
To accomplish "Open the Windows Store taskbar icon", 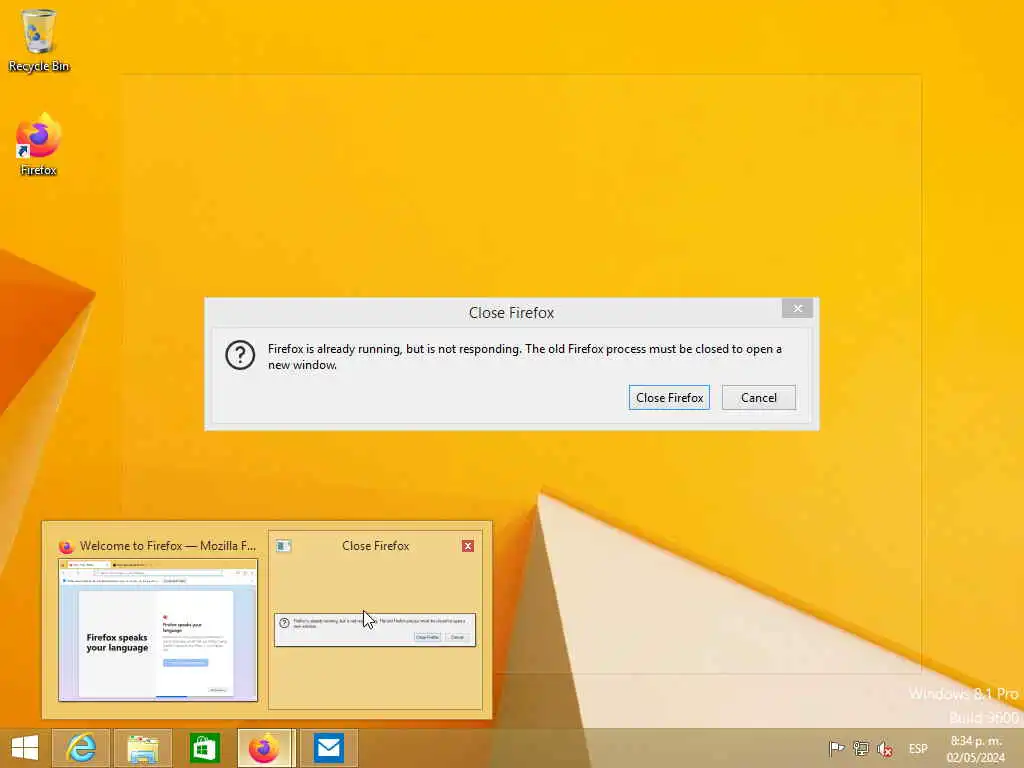I will point(204,748).
